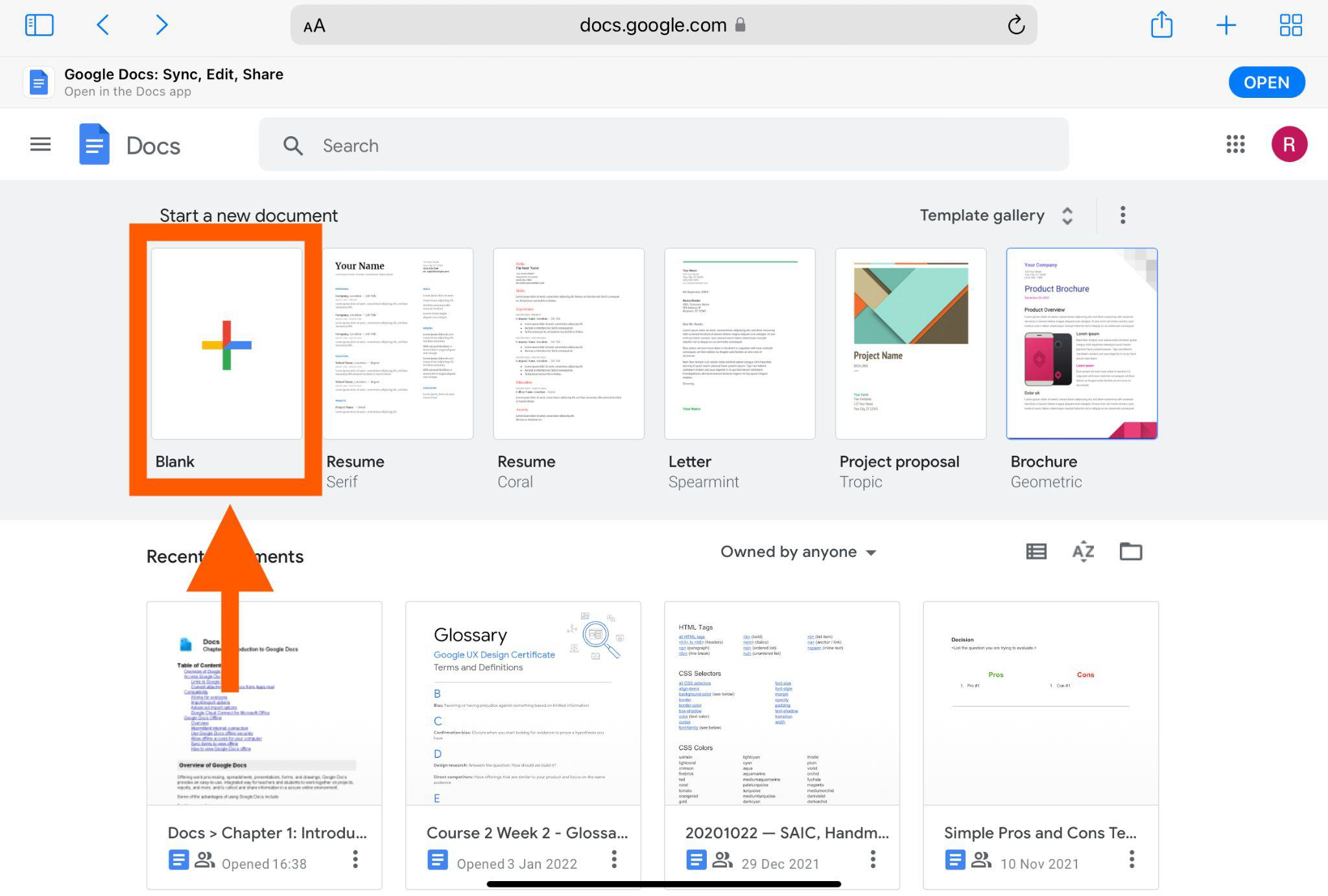Open the Safari share sheet
This screenshot has height=896, width=1328.
pyautogui.click(x=1161, y=25)
